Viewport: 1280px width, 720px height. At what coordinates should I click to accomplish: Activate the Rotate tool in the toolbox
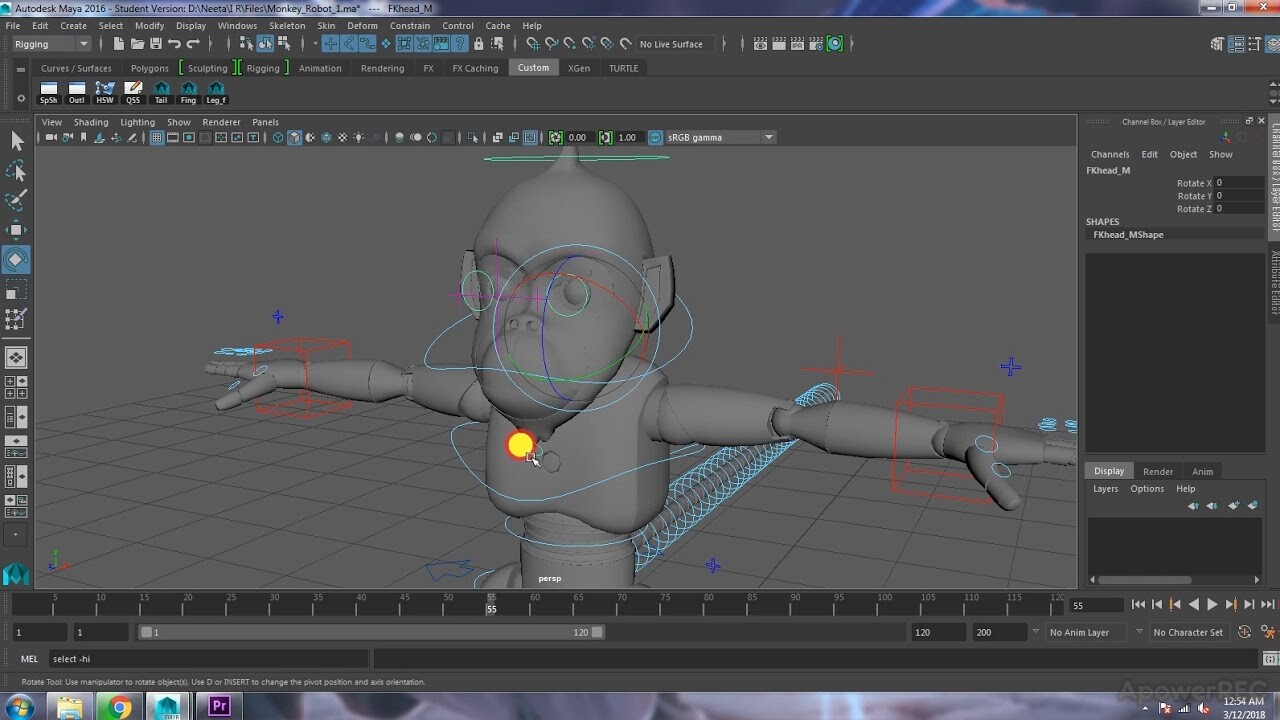17,259
